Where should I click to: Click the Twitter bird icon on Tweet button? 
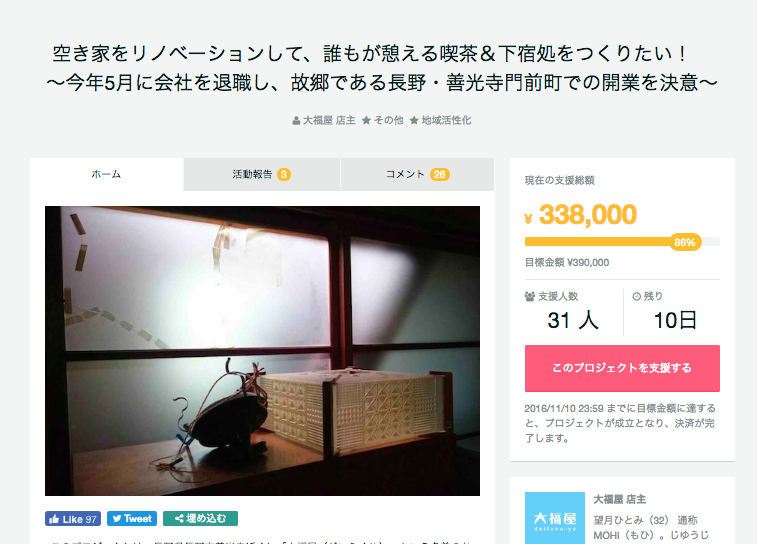click(x=117, y=519)
